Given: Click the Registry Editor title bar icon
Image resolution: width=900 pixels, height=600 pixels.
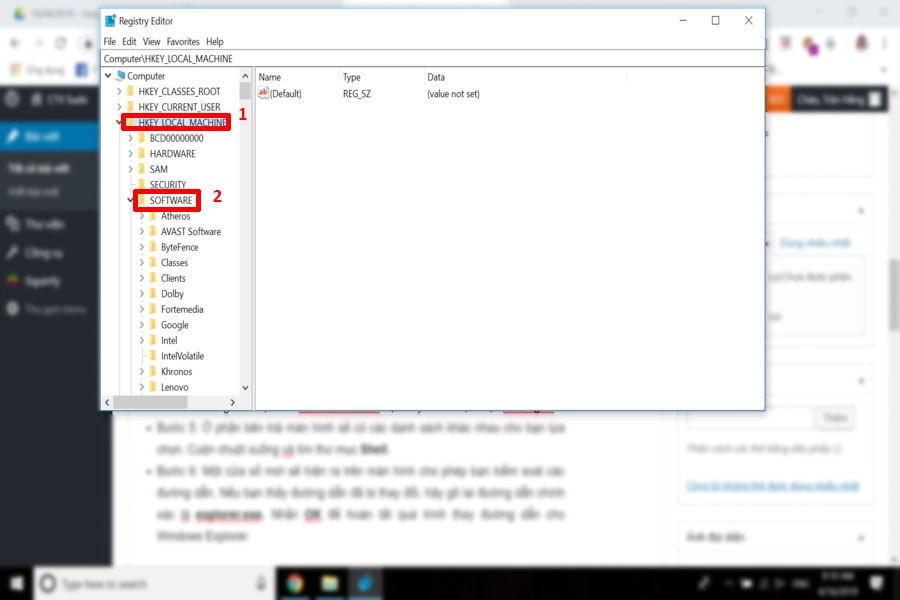Looking at the screenshot, I should coord(110,21).
